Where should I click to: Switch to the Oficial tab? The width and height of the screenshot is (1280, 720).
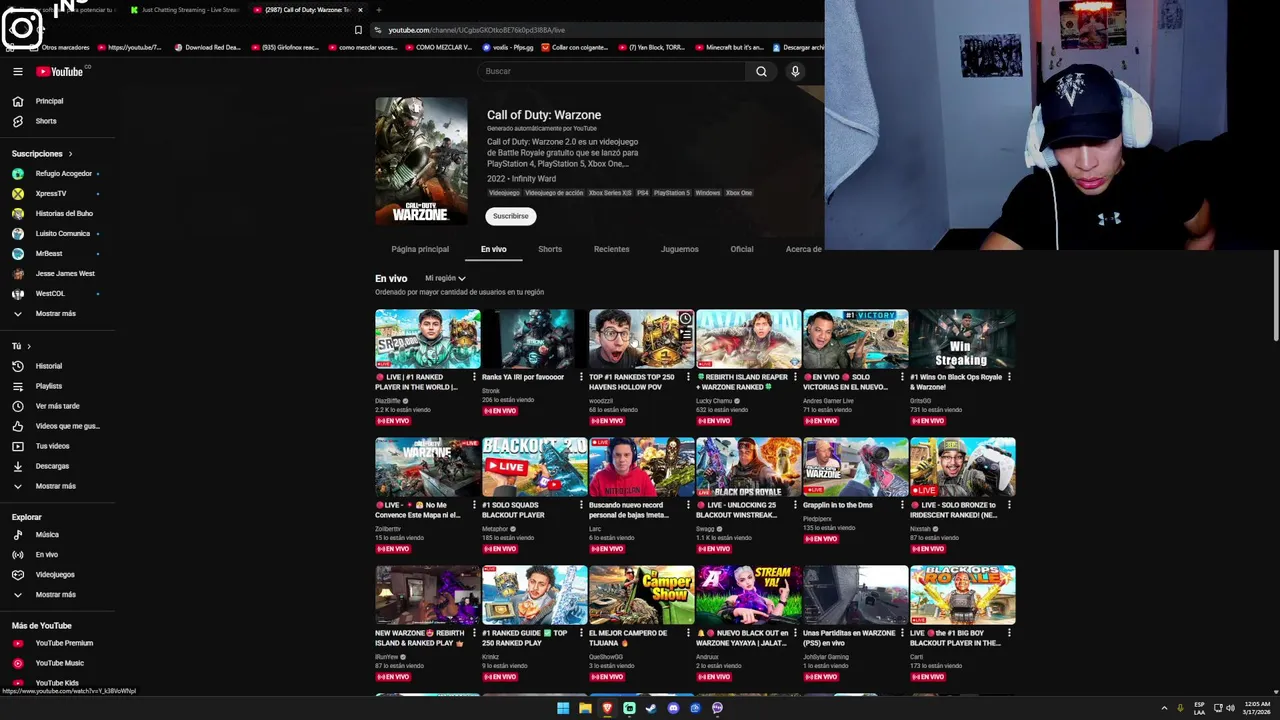pyautogui.click(x=741, y=249)
